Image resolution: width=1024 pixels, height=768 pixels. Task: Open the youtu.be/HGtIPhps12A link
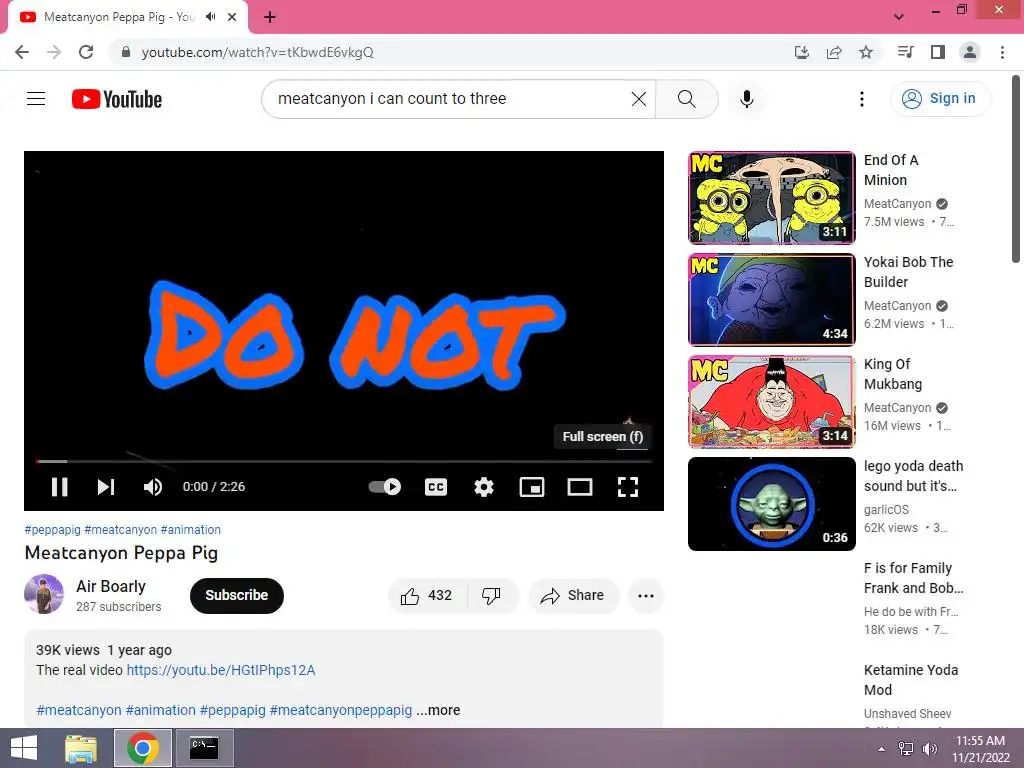click(221, 670)
